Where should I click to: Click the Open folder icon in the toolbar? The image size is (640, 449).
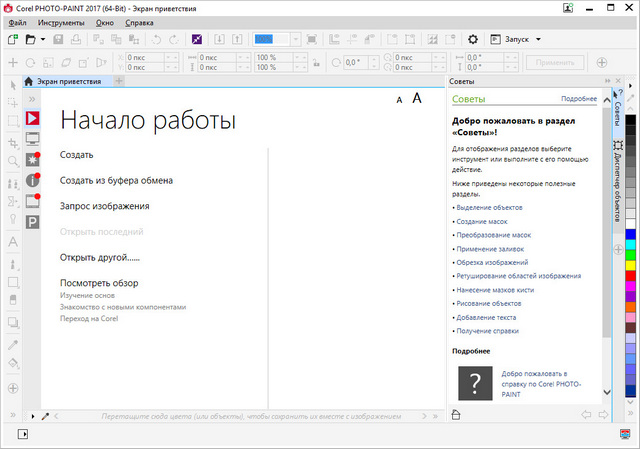[31, 39]
